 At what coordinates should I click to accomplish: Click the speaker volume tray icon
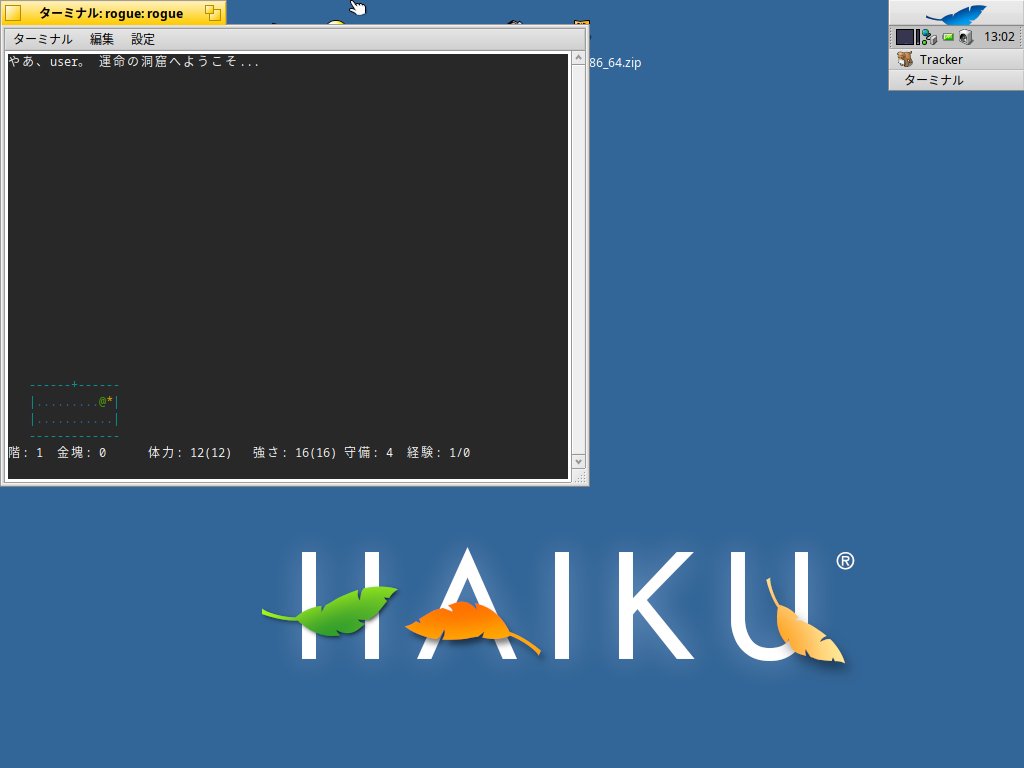967,37
